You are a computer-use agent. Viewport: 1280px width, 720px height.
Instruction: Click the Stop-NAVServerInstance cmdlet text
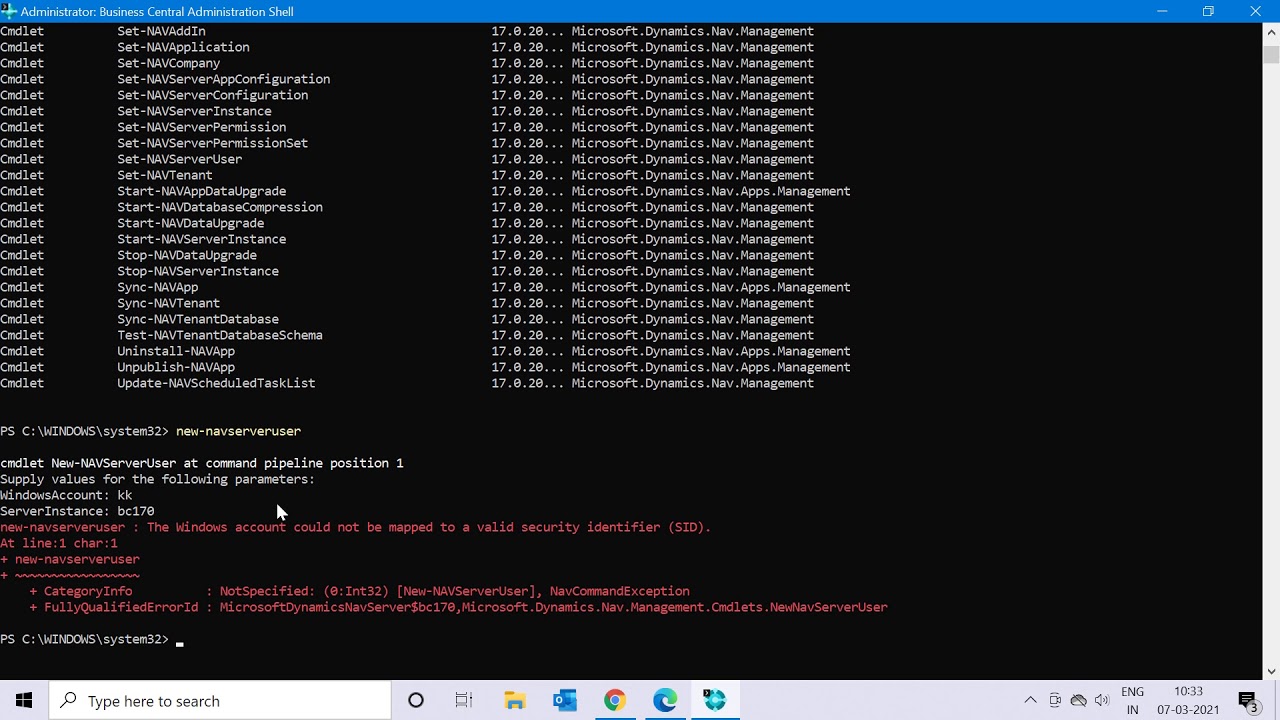pos(198,271)
